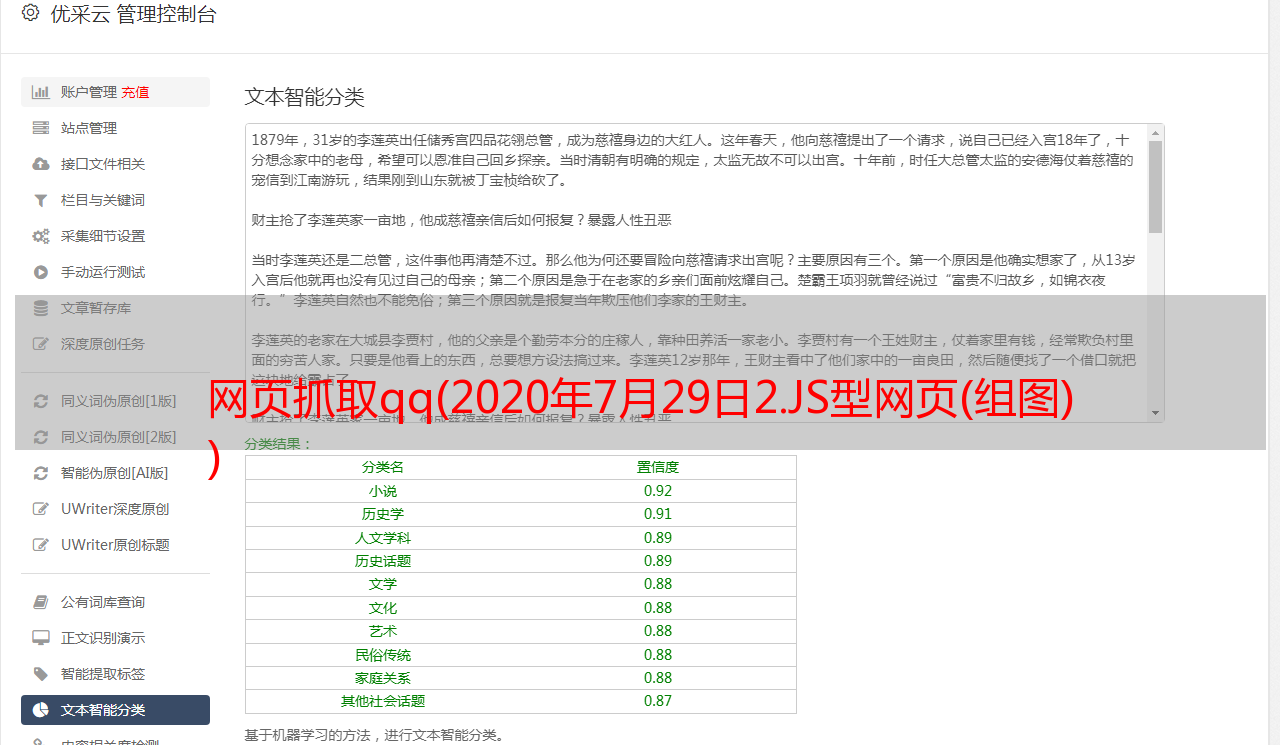This screenshot has height=745, width=1280.
Task: Click the text area scrollbar down arrow
Action: [1156, 413]
